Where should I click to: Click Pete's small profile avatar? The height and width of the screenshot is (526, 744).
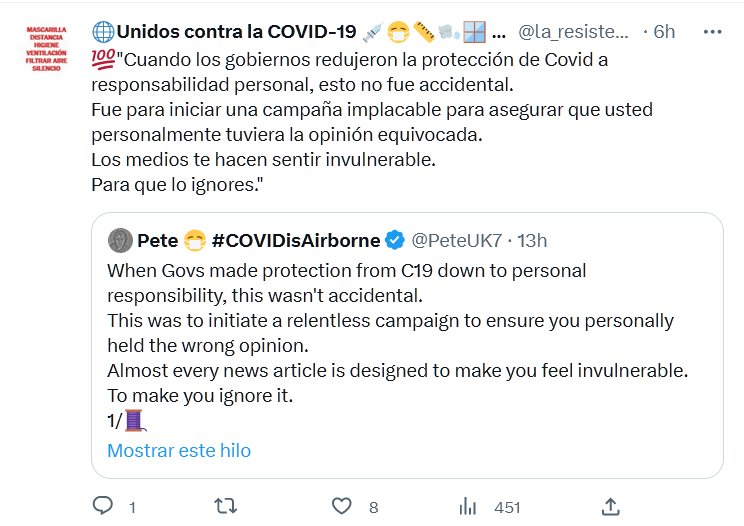coord(120,240)
